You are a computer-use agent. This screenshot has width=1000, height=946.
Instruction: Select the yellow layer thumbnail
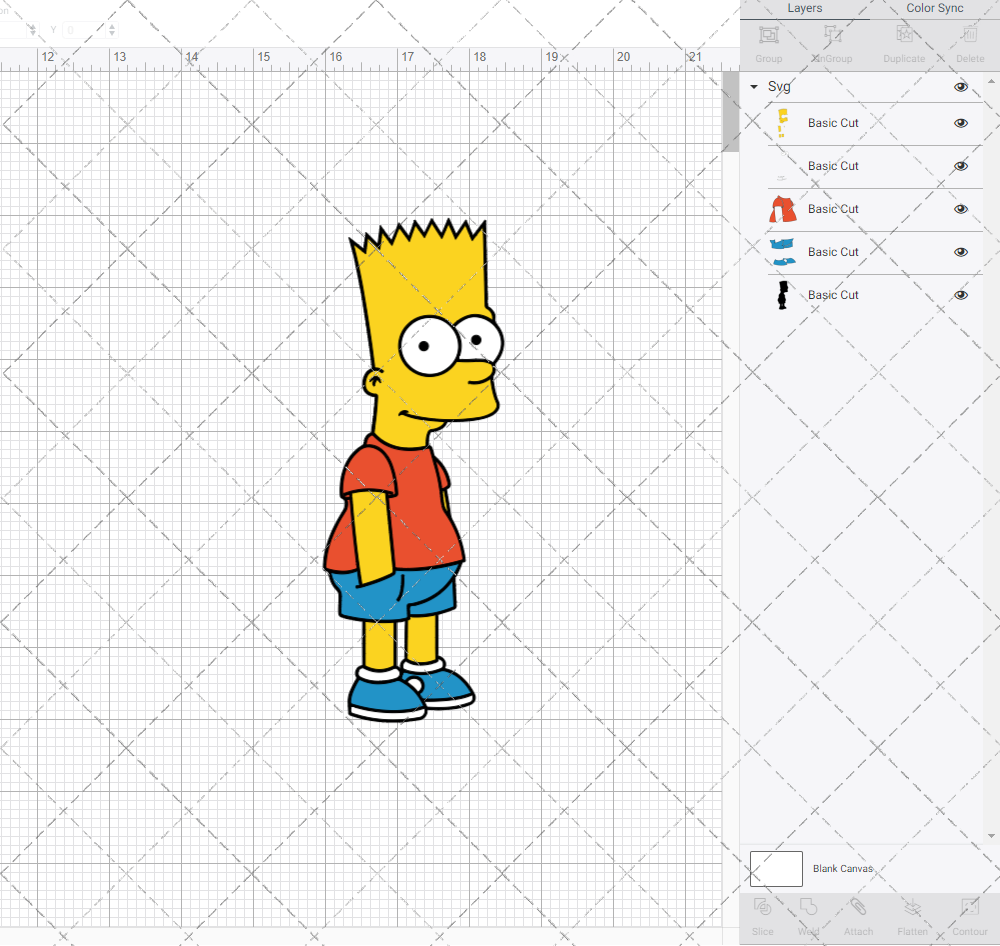pyautogui.click(x=782, y=123)
